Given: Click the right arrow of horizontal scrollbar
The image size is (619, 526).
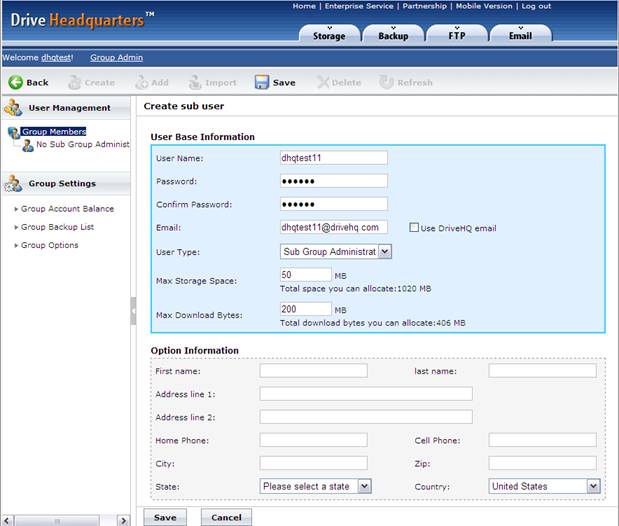Looking at the screenshot, I should pyautogui.click(x=123, y=520).
